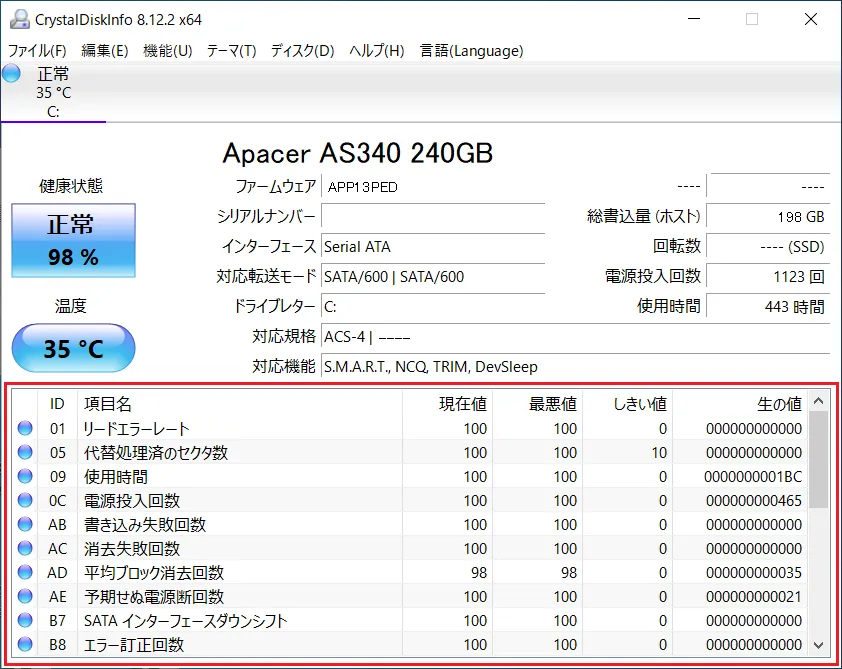Click the scroll down arrow of SMART list
Image resolution: width=842 pixels, height=669 pixels.
818,645
